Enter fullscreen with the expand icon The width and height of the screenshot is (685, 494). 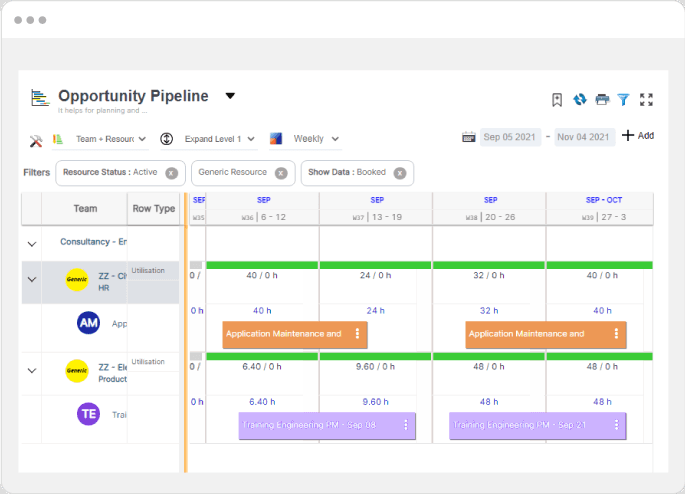(x=646, y=100)
